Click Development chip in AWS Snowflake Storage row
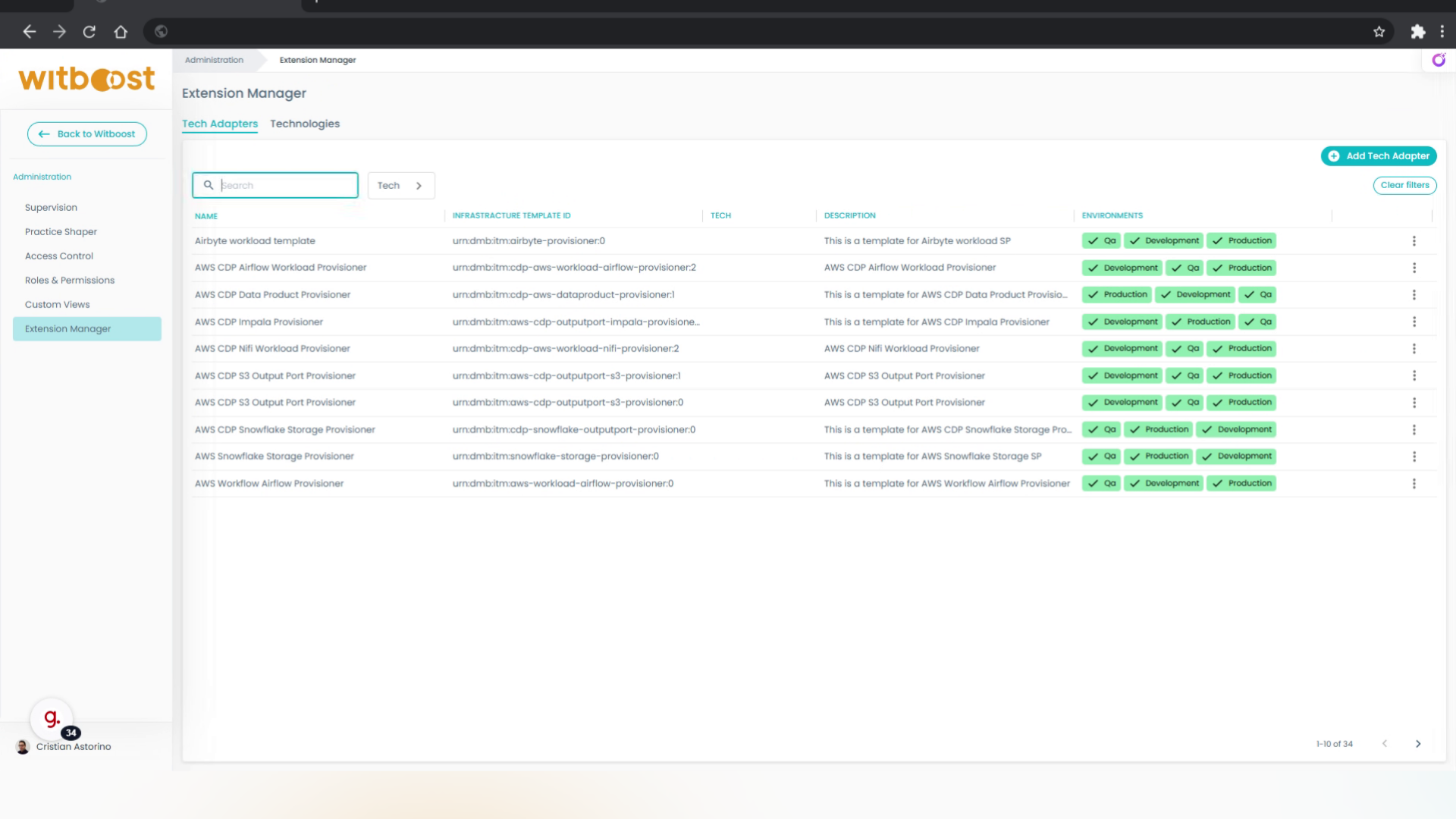The width and height of the screenshot is (1456, 819). pos(1236,457)
